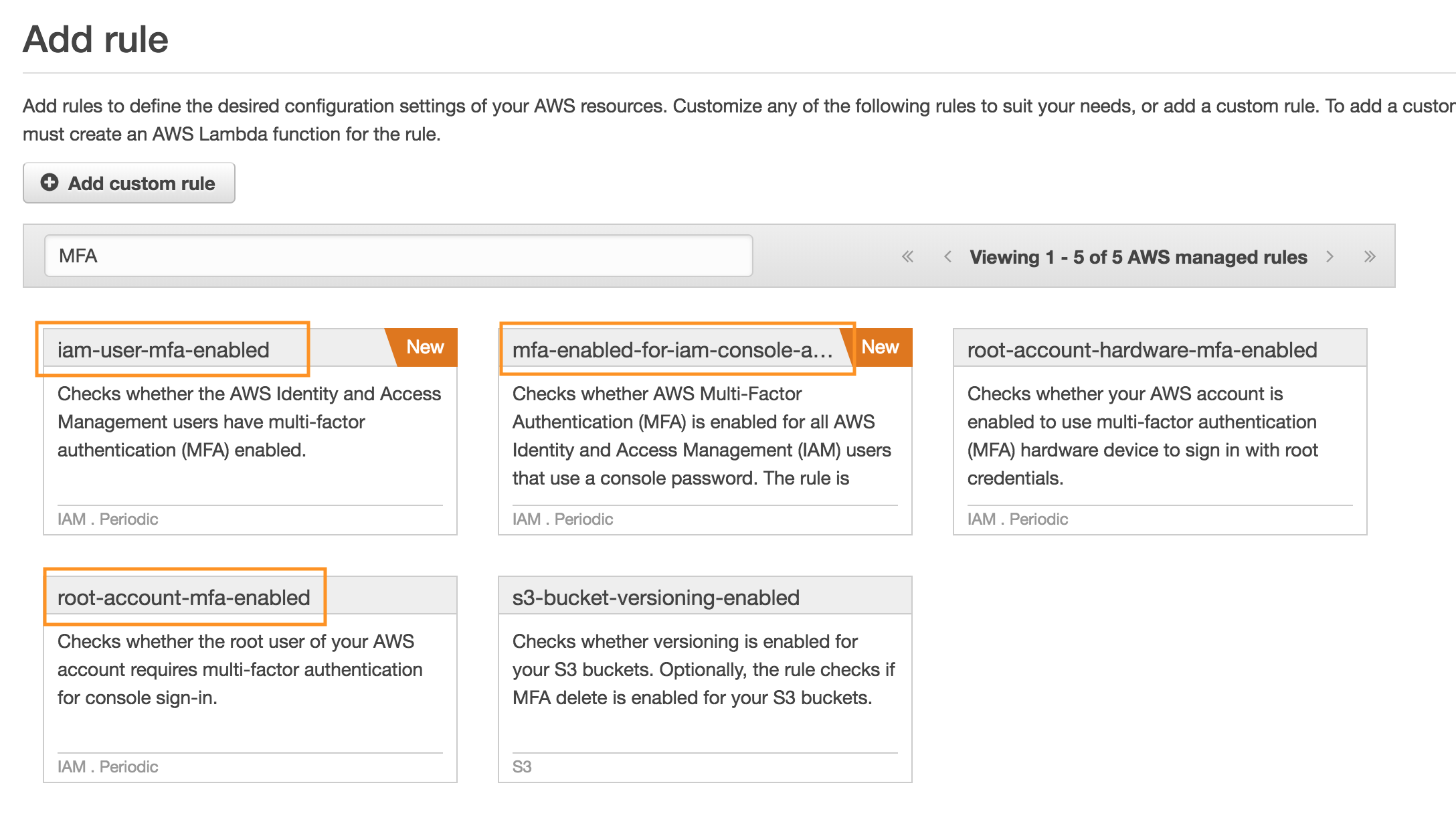Screen dimensions: 1456x838
Task: Open the root-account-mfa-enabled rule
Action: pyautogui.click(x=184, y=598)
